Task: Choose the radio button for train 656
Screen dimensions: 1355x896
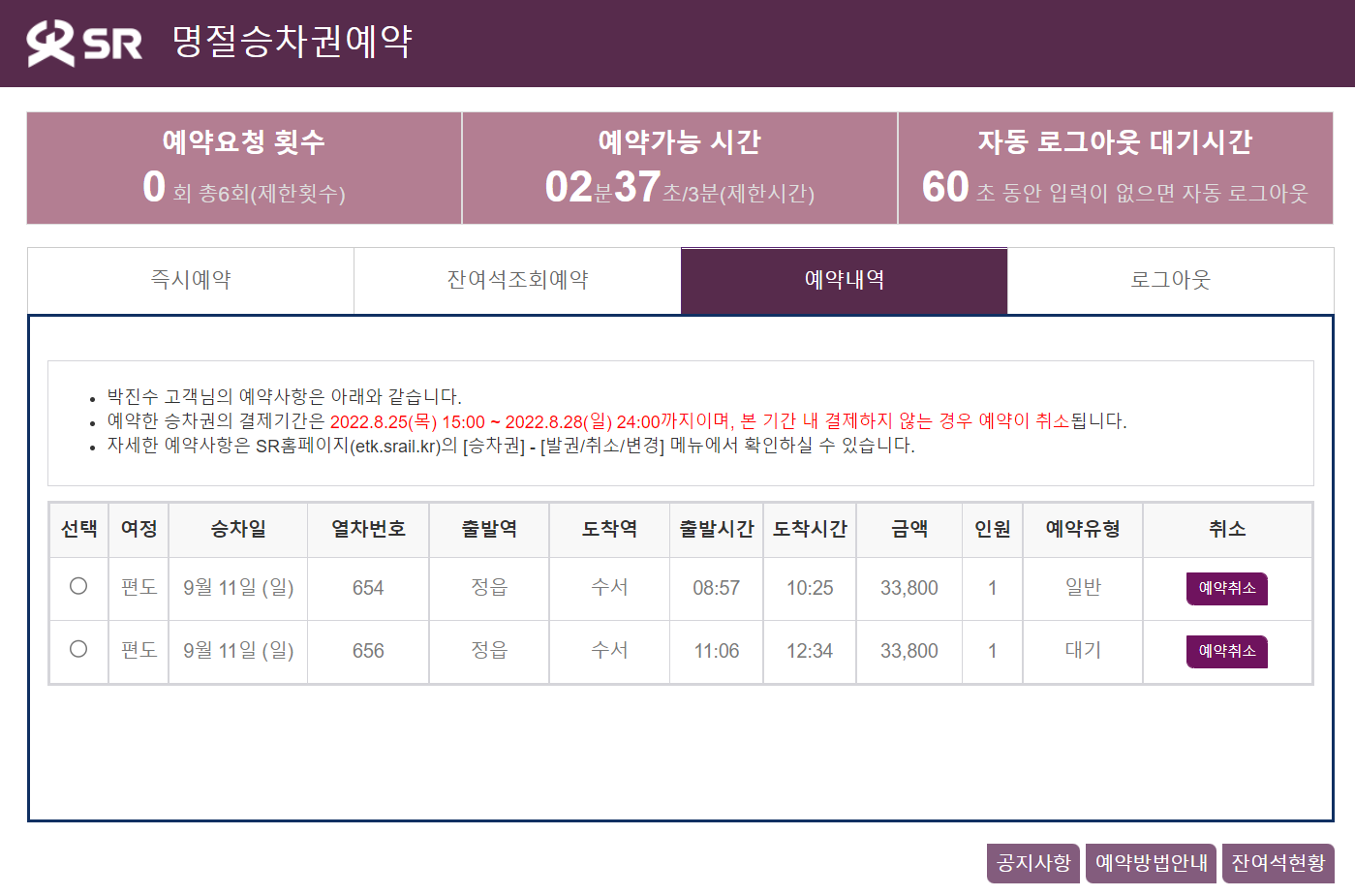Action: [78, 649]
